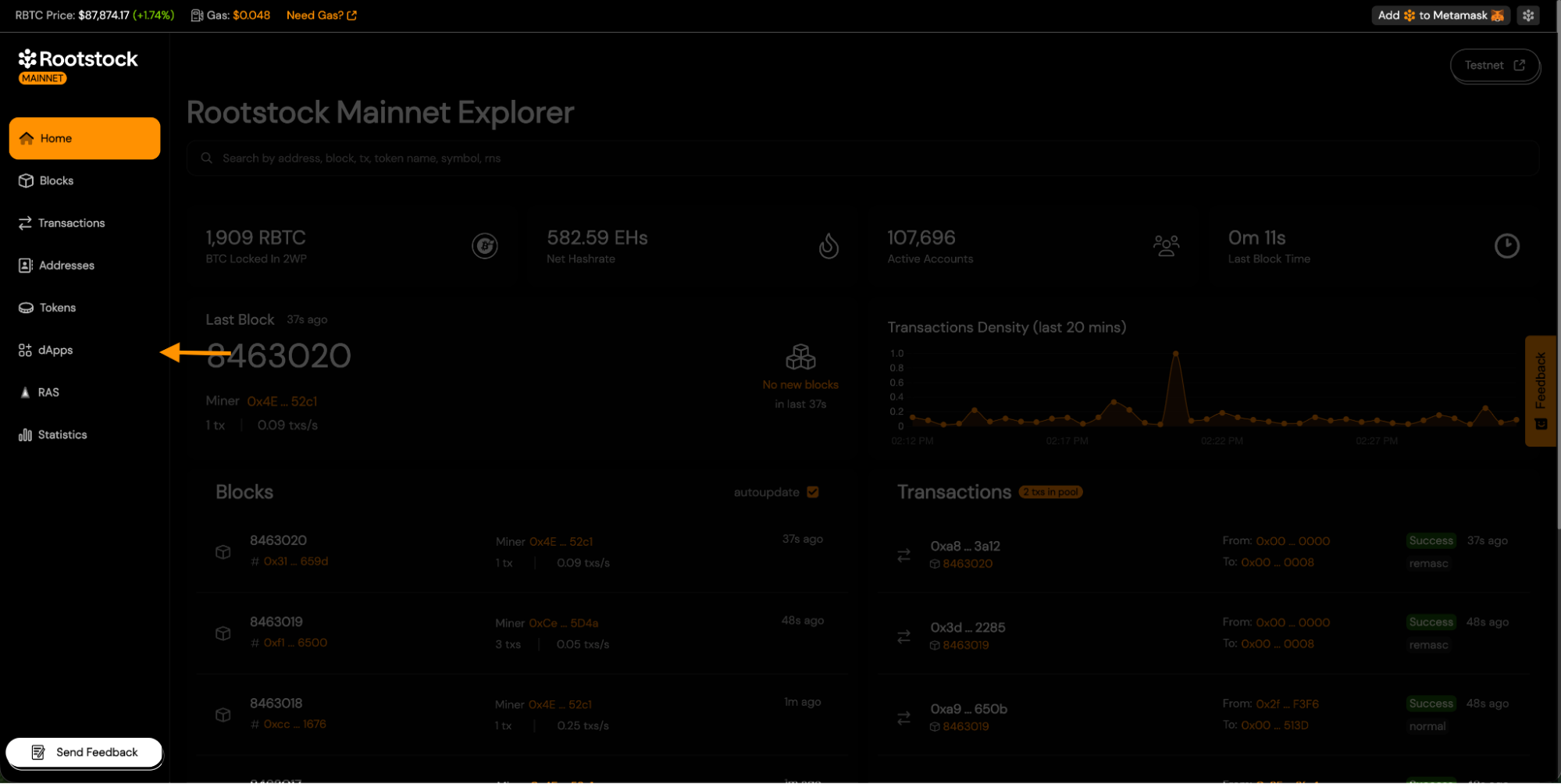
Task: Click transfer arrows icon beside 0xa8 ... 3a12
Action: pyautogui.click(x=903, y=555)
